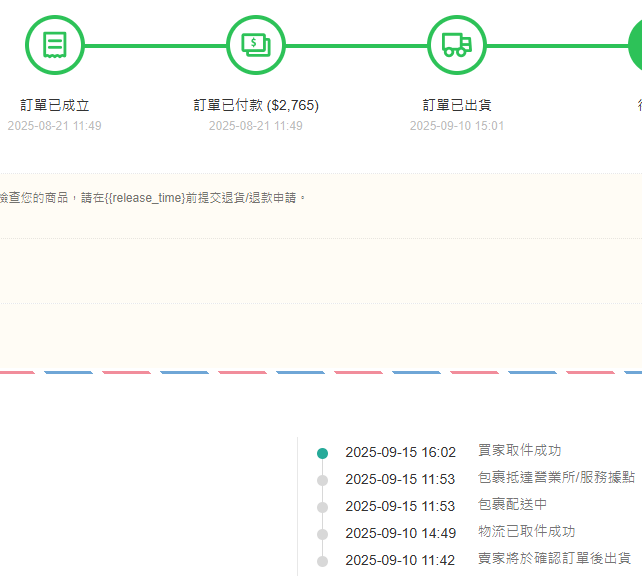This screenshot has width=642, height=582.
Task: Click the order created receipt icon
Action: click(x=55, y=45)
